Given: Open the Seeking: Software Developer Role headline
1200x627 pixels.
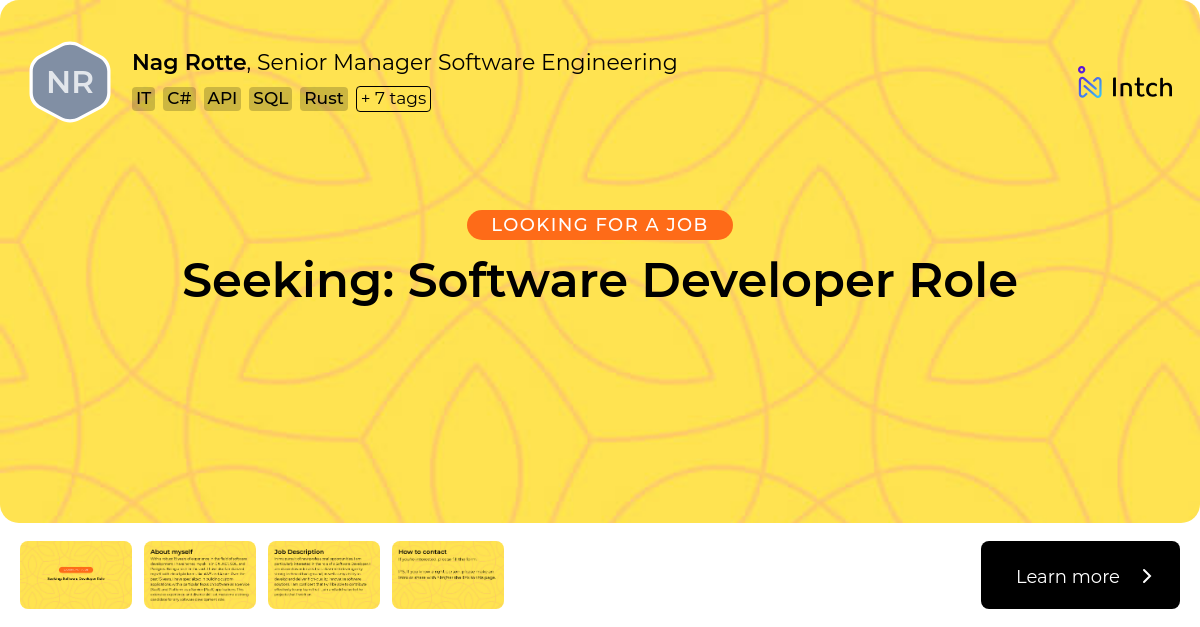Looking at the screenshot, I should click(599, 281).
